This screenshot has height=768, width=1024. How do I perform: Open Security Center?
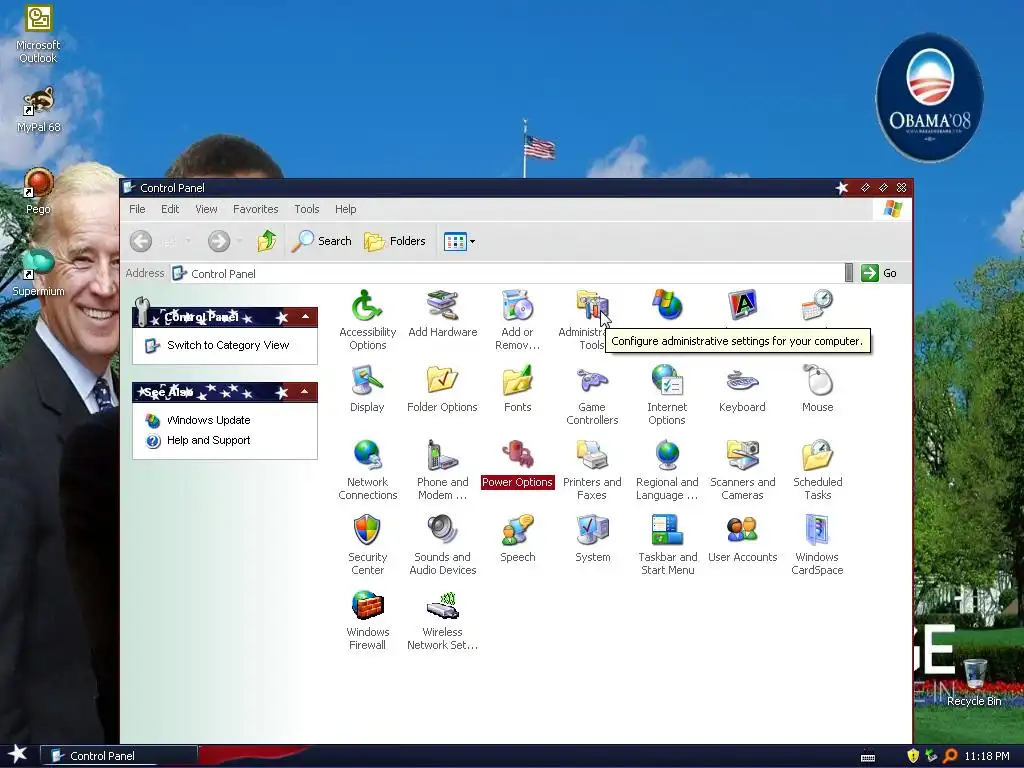pyautogui.click(x=367, y=545)
